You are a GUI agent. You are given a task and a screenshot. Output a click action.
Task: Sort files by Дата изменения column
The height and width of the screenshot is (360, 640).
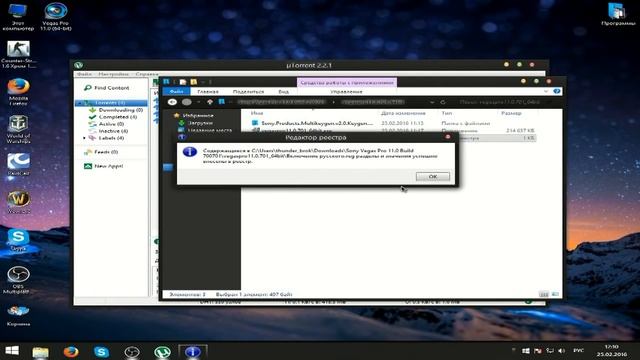tap(403, 113)
